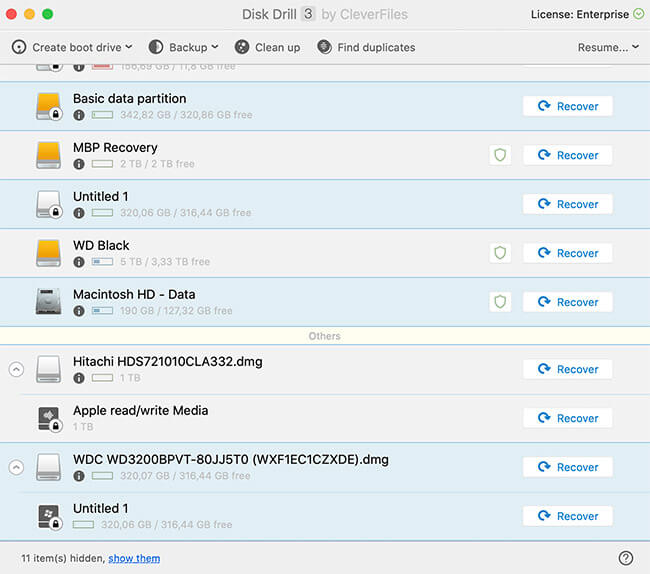Recover the WD Black drive
This screenshot has width=650, height=574.
568,253
